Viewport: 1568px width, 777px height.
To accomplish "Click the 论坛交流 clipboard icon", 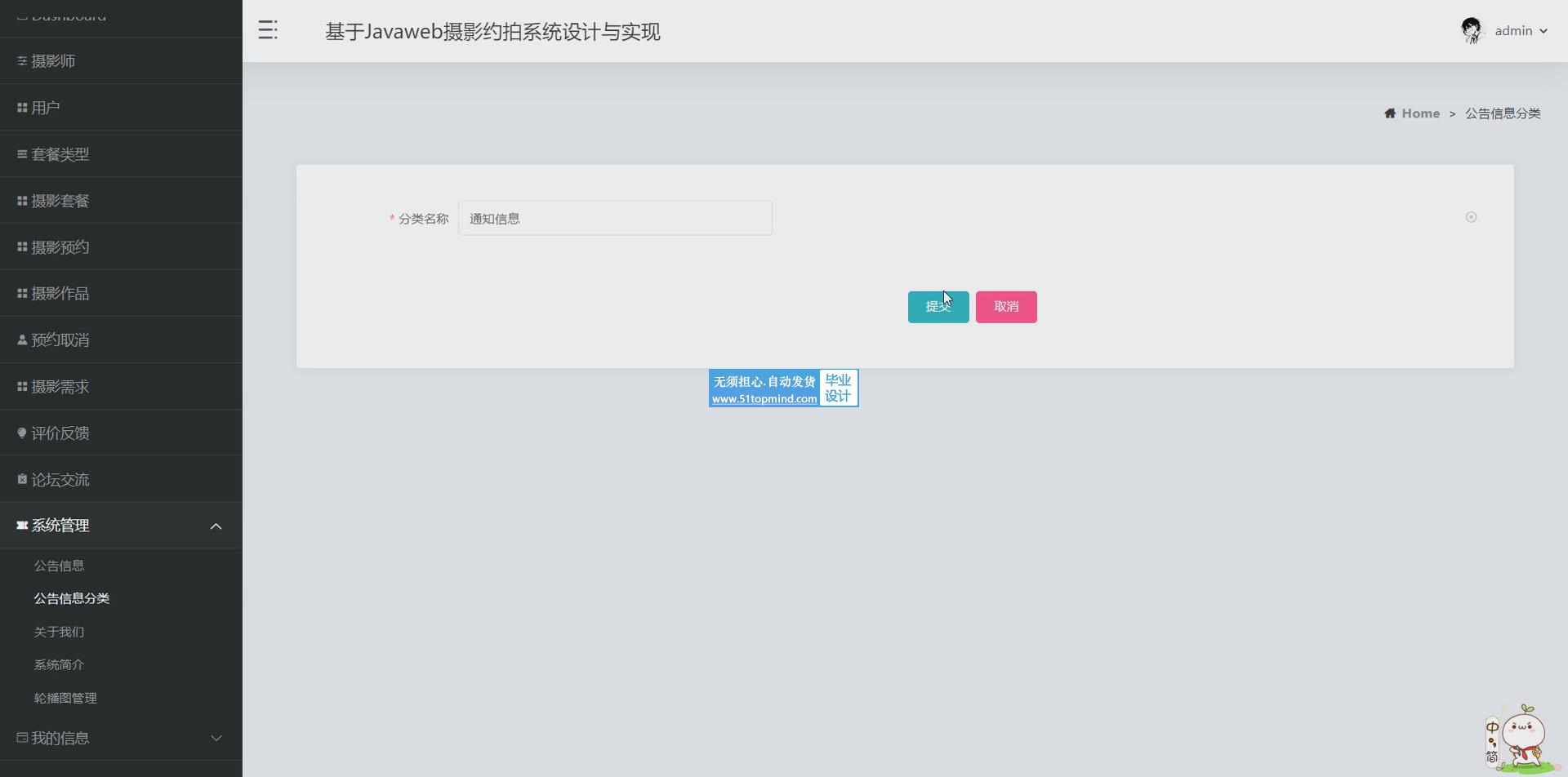I will (22, 480).
